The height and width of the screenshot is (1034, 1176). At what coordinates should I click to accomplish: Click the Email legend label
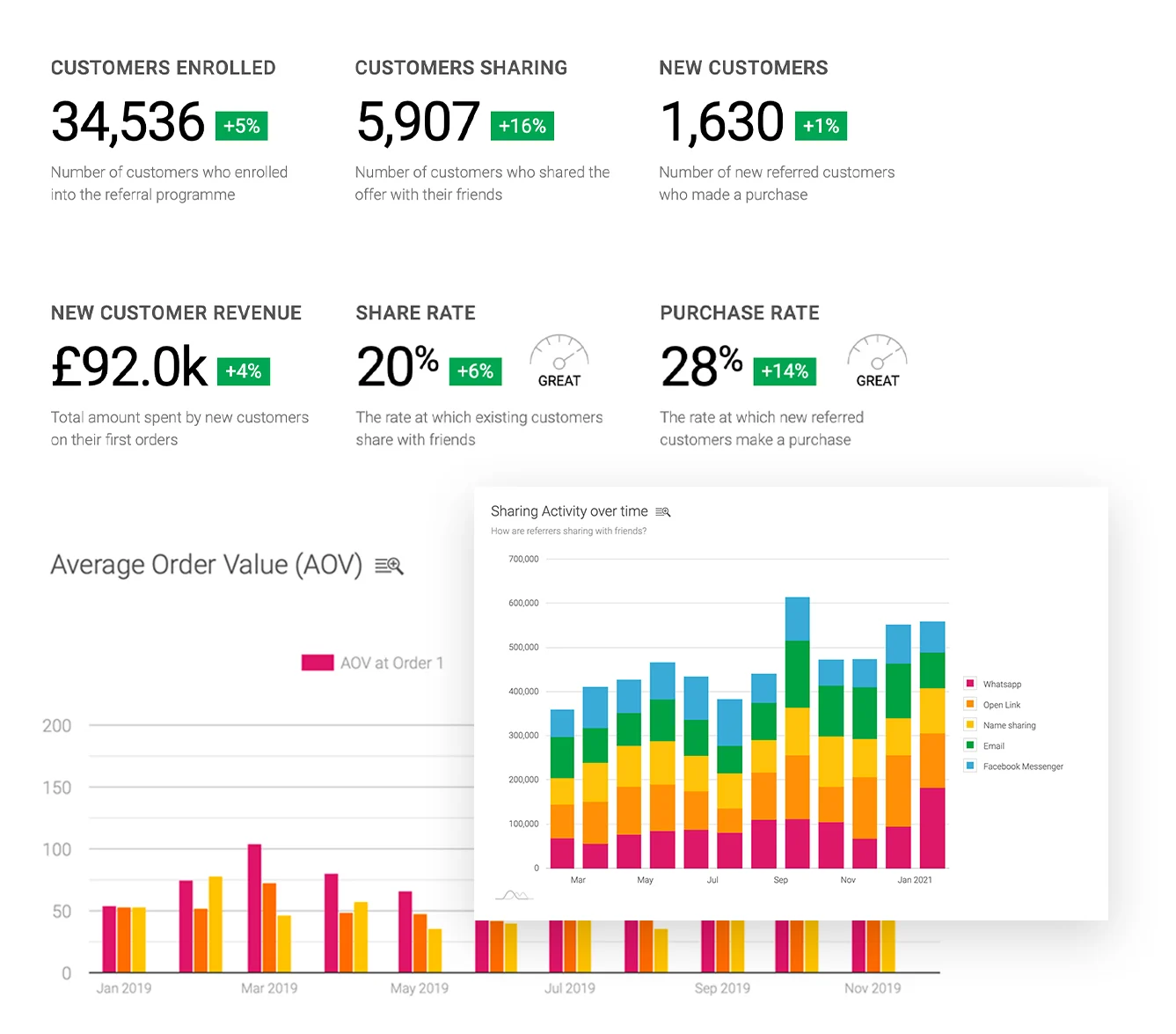[x=994, y=745]
